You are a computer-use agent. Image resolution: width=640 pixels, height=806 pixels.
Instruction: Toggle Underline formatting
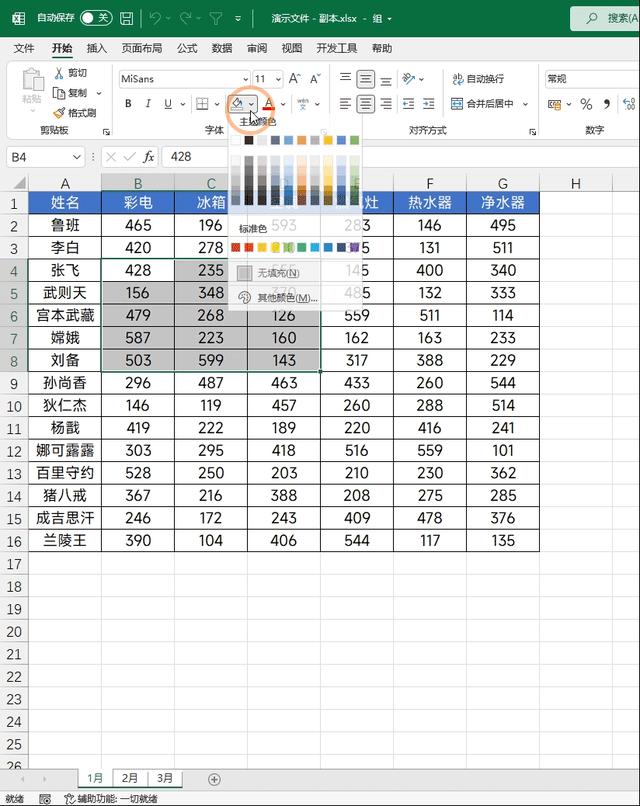pos(168,104)
